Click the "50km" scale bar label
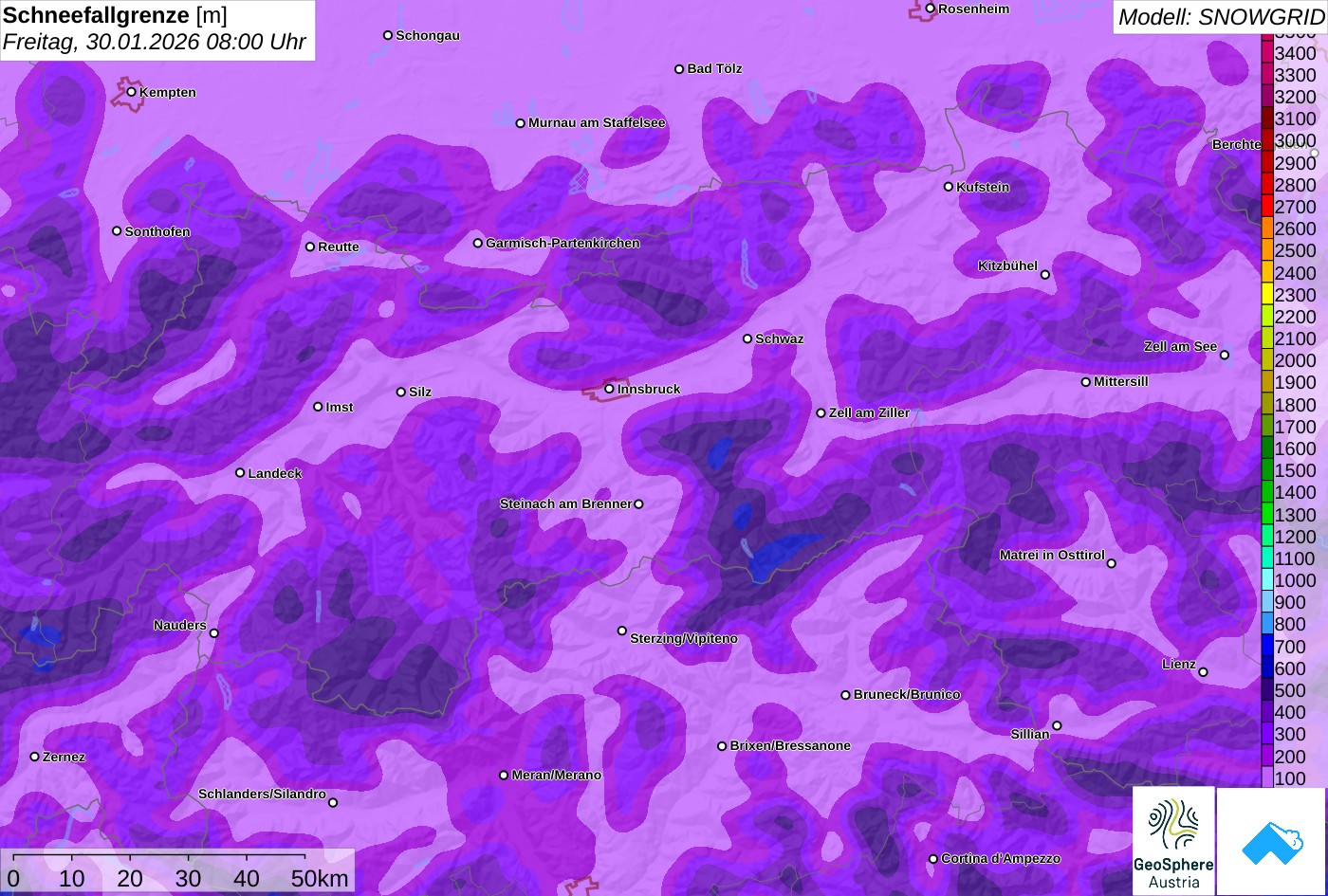This screenshot has width=1328, height=896. pyautogui.click(x=320, y=879)
